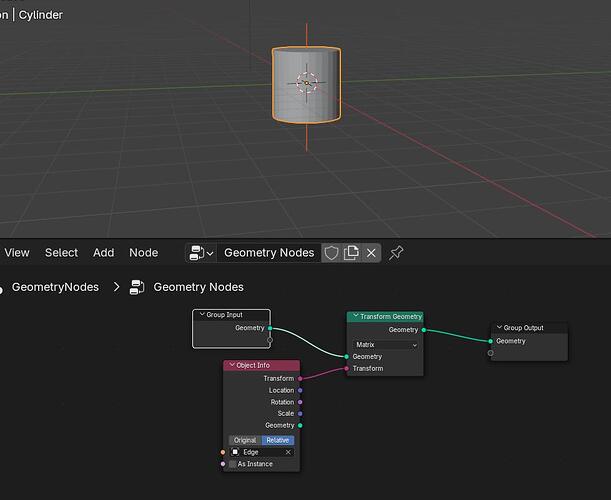Click Group Input Geometry output socket
611x500 pixels.
pyautogui.click(x=270, y=328)
